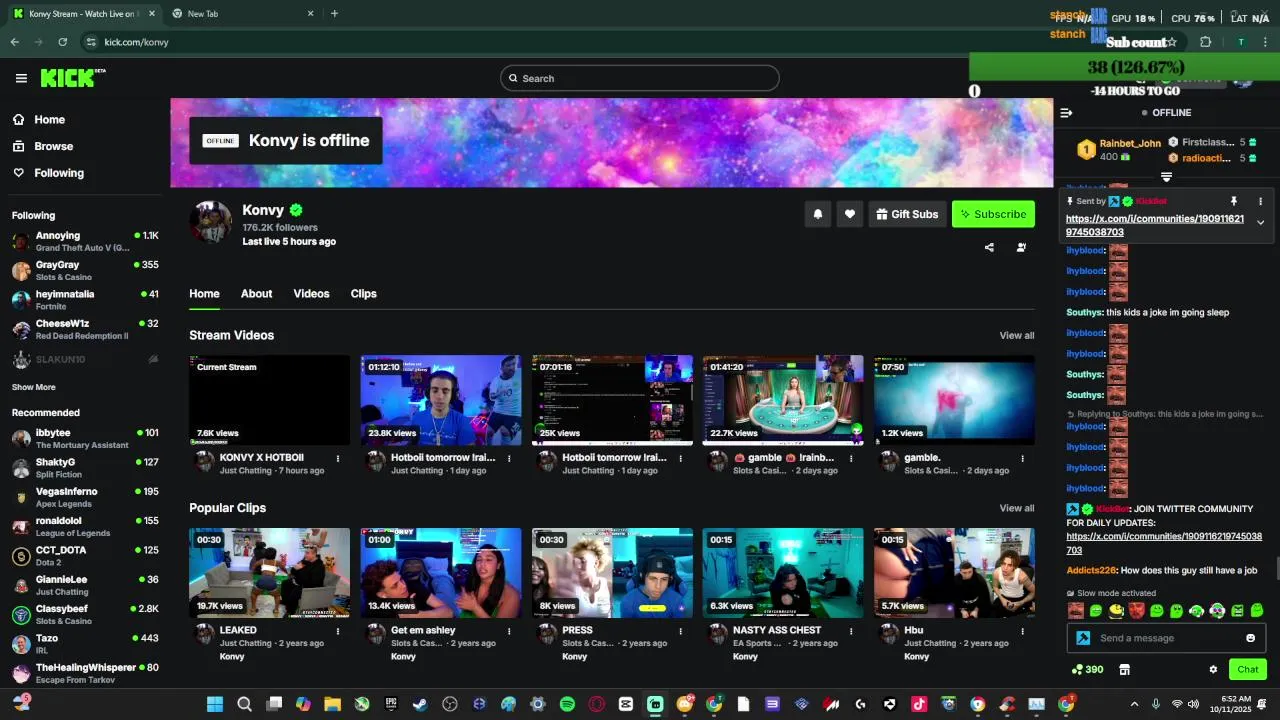Open the emoji picker in chat input

click(1250, 638)
